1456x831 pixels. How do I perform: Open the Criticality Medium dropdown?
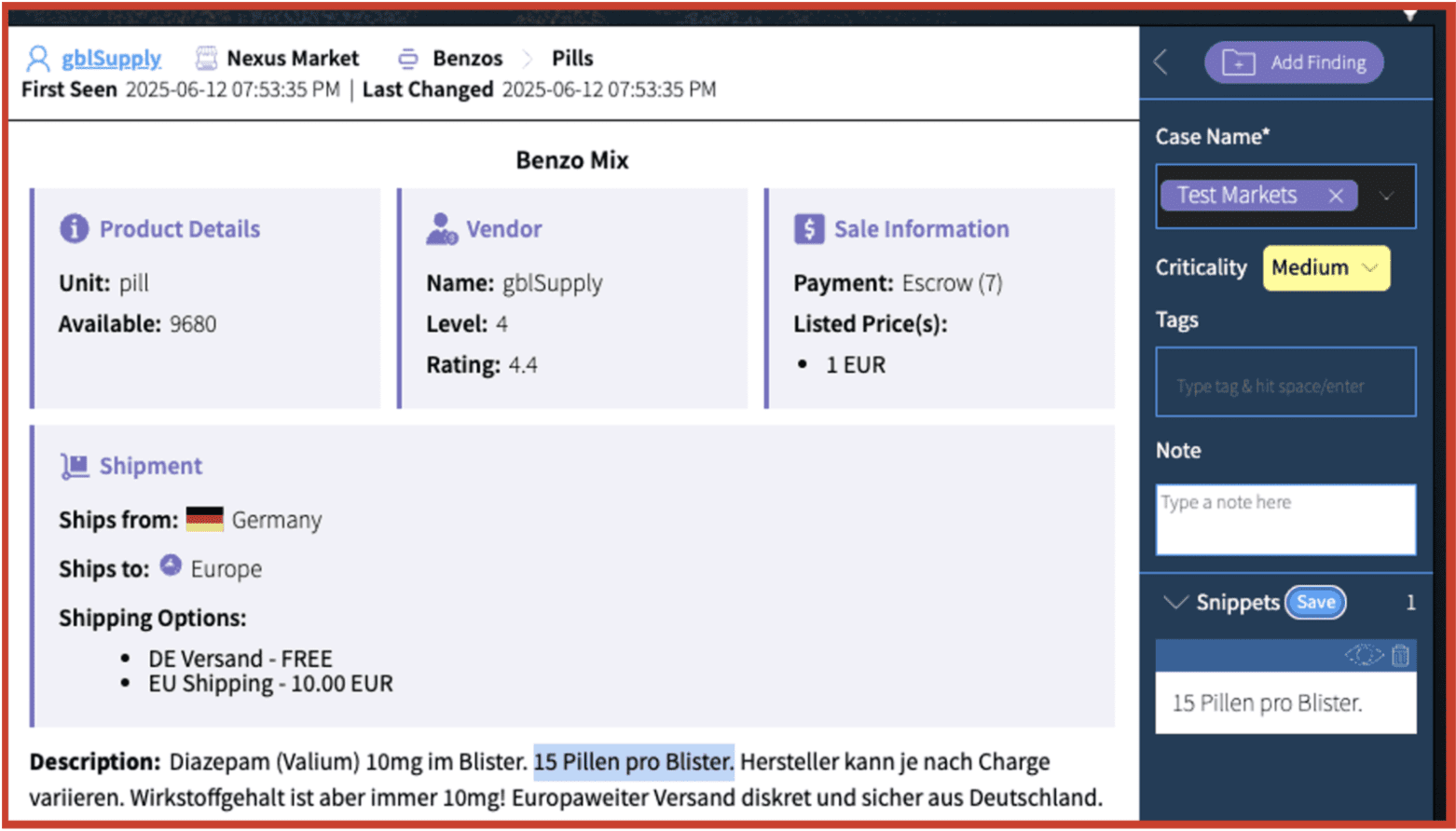1326,268
